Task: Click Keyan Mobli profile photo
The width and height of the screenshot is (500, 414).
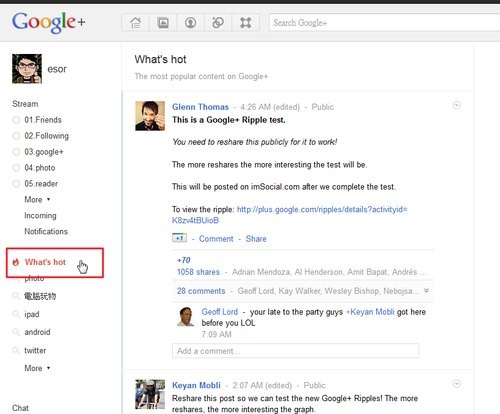Action: 150,394
